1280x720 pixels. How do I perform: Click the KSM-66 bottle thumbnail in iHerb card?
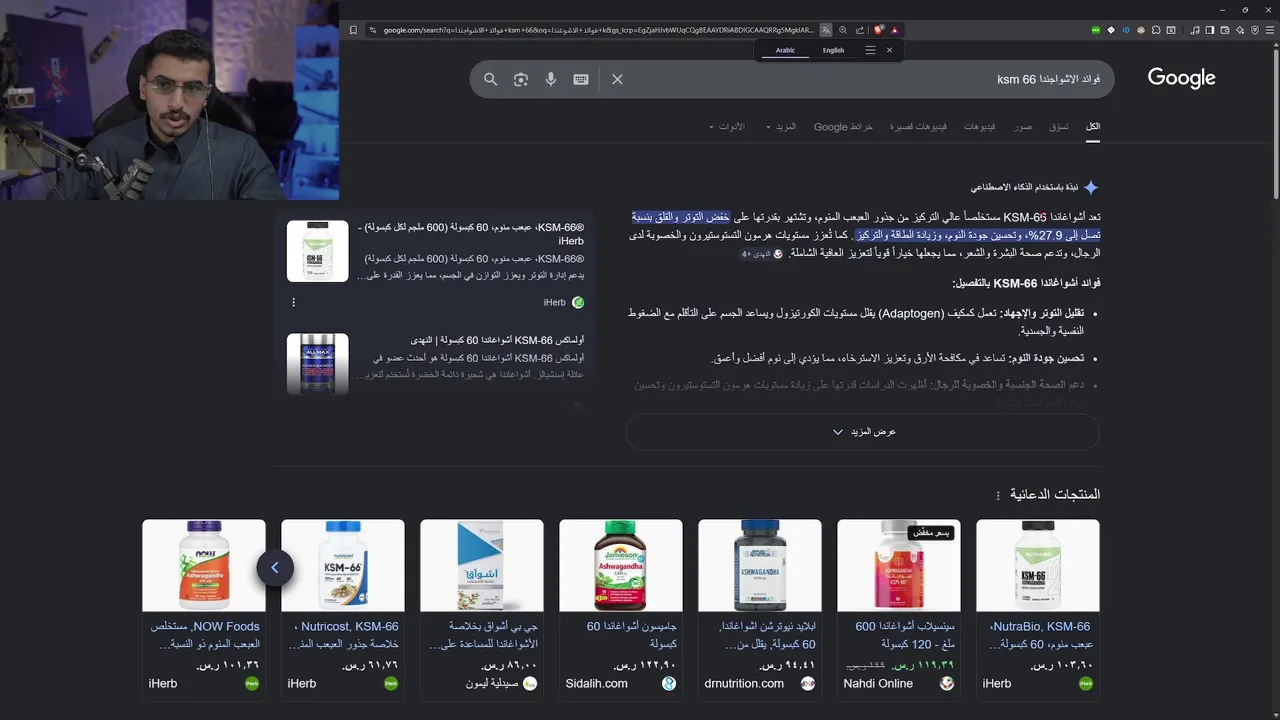point(318,251)
